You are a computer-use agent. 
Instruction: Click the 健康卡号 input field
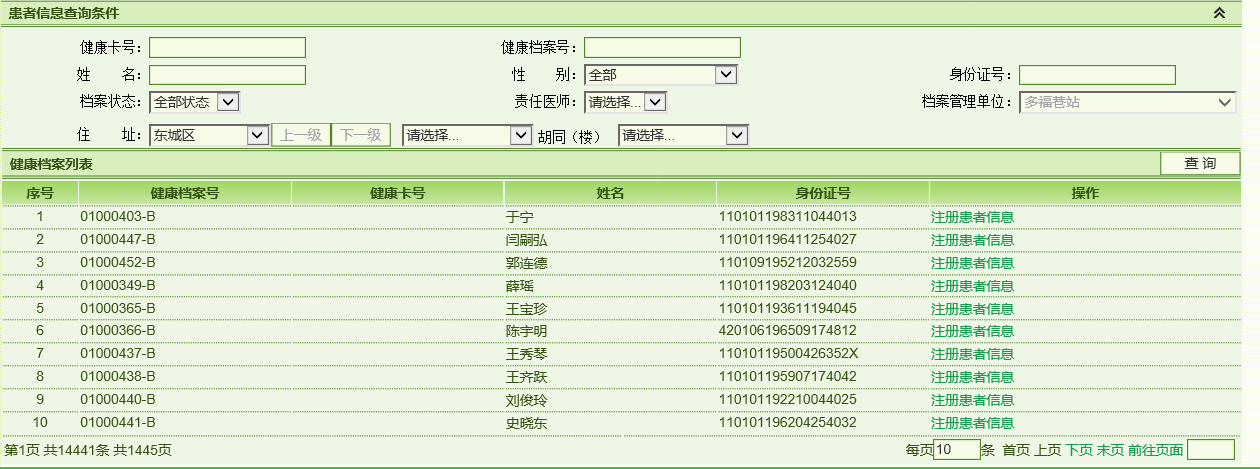[x=227, y=48]
